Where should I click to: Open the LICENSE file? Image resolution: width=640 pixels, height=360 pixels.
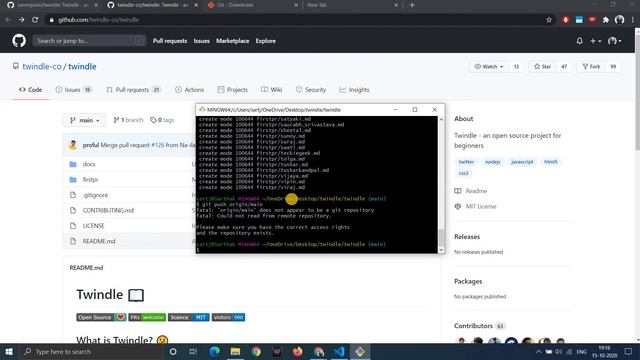click(x=93, y=226)
